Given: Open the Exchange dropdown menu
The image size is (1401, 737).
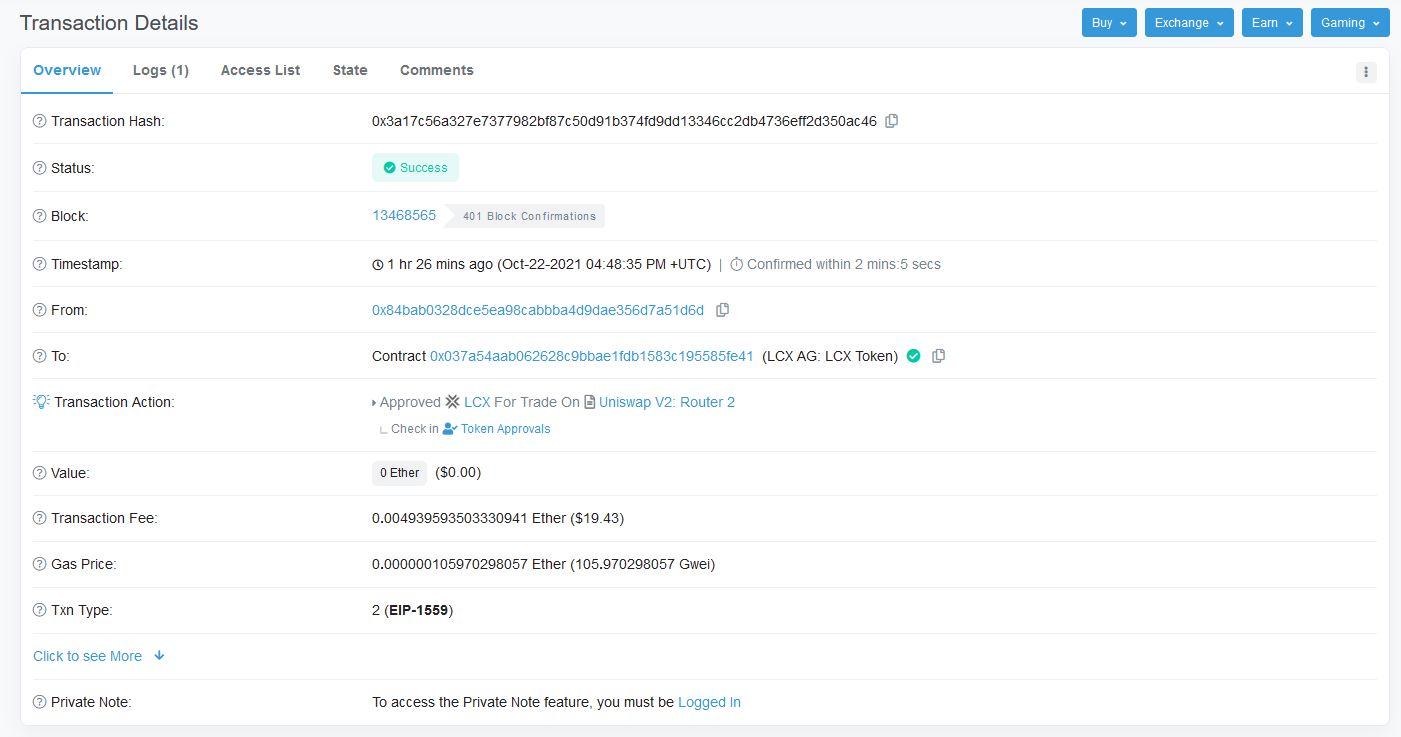Looking at the screenshot, I should pos(1189,23).
